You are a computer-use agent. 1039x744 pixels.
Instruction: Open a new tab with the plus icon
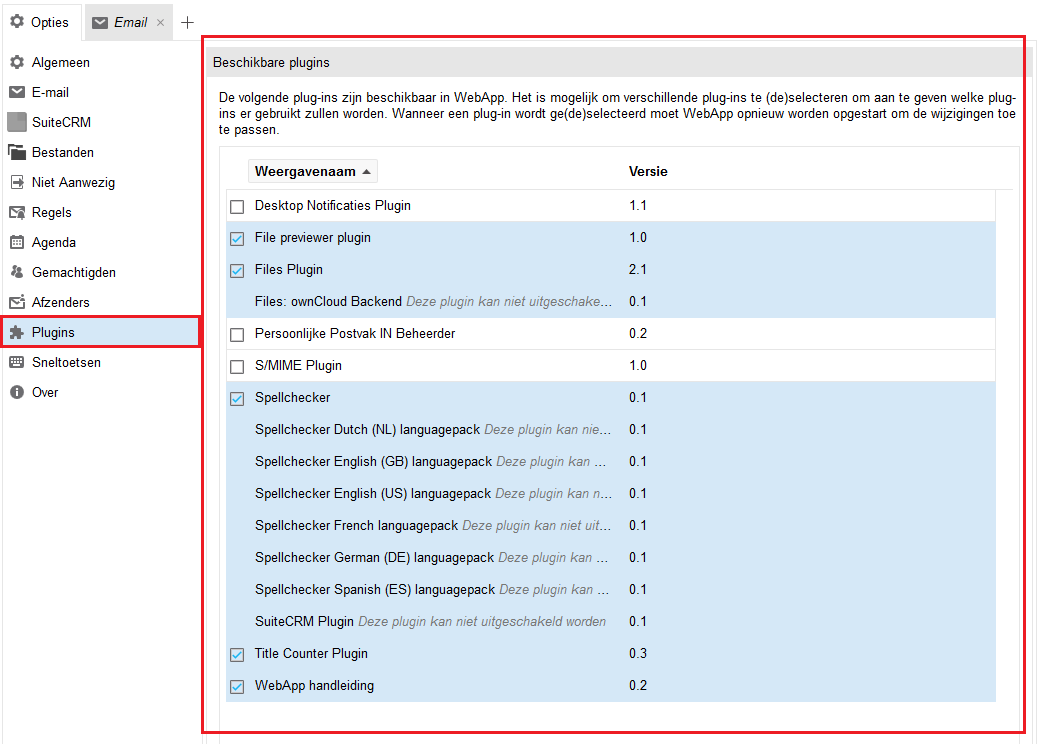pos(188,23)
